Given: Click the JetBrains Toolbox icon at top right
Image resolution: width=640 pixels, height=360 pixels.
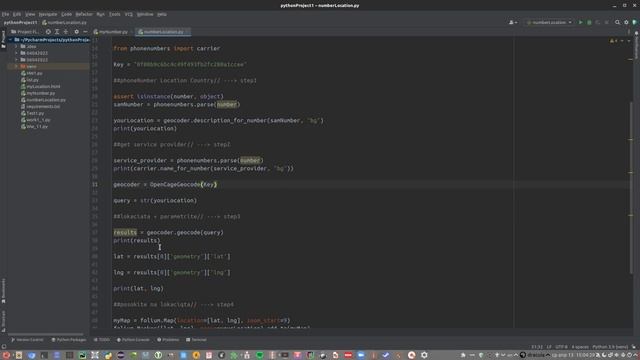Looking at the screenshot, I should pos(635,22).
